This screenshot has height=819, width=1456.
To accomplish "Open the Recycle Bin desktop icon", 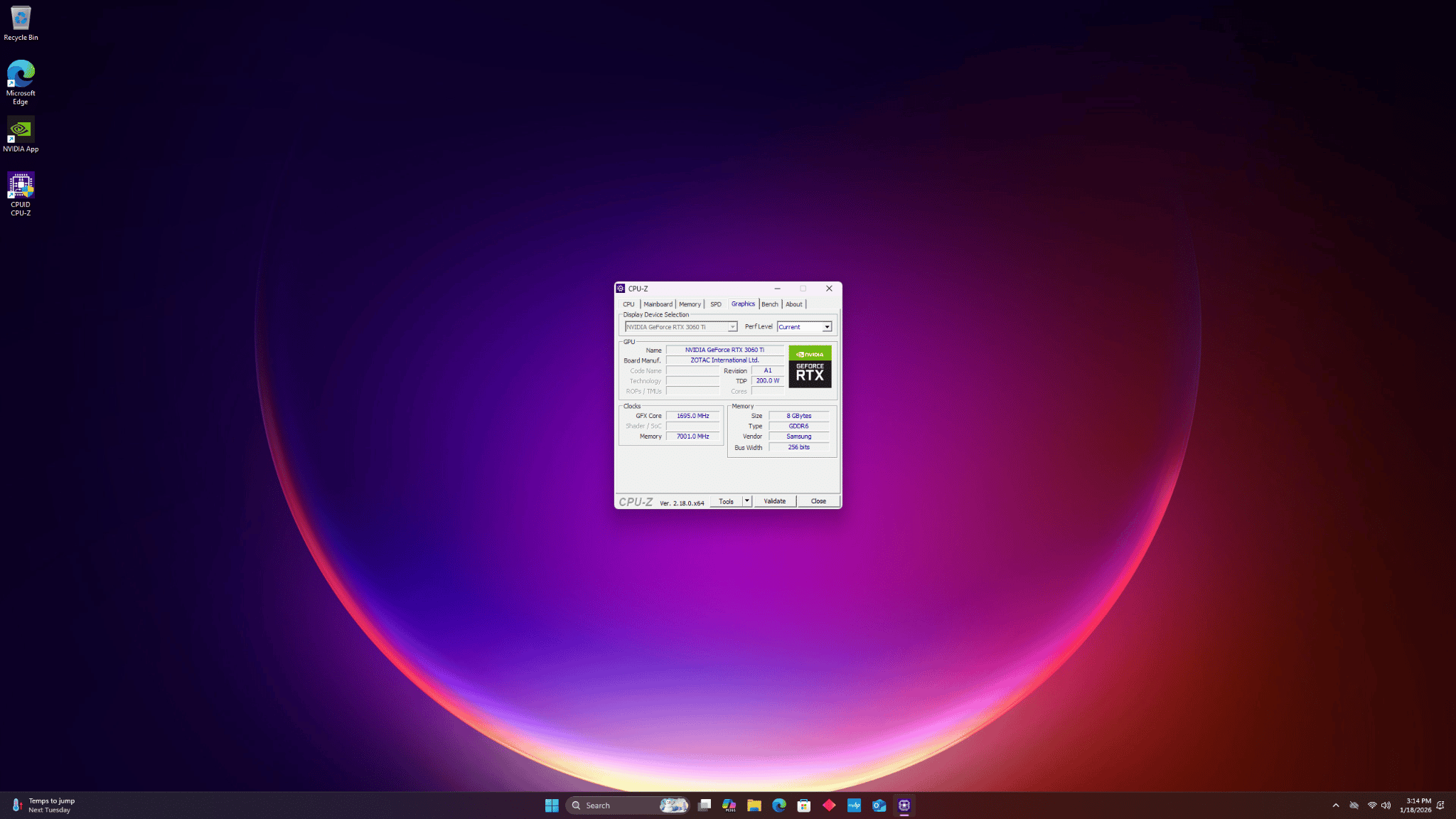I will coord(21,23).
